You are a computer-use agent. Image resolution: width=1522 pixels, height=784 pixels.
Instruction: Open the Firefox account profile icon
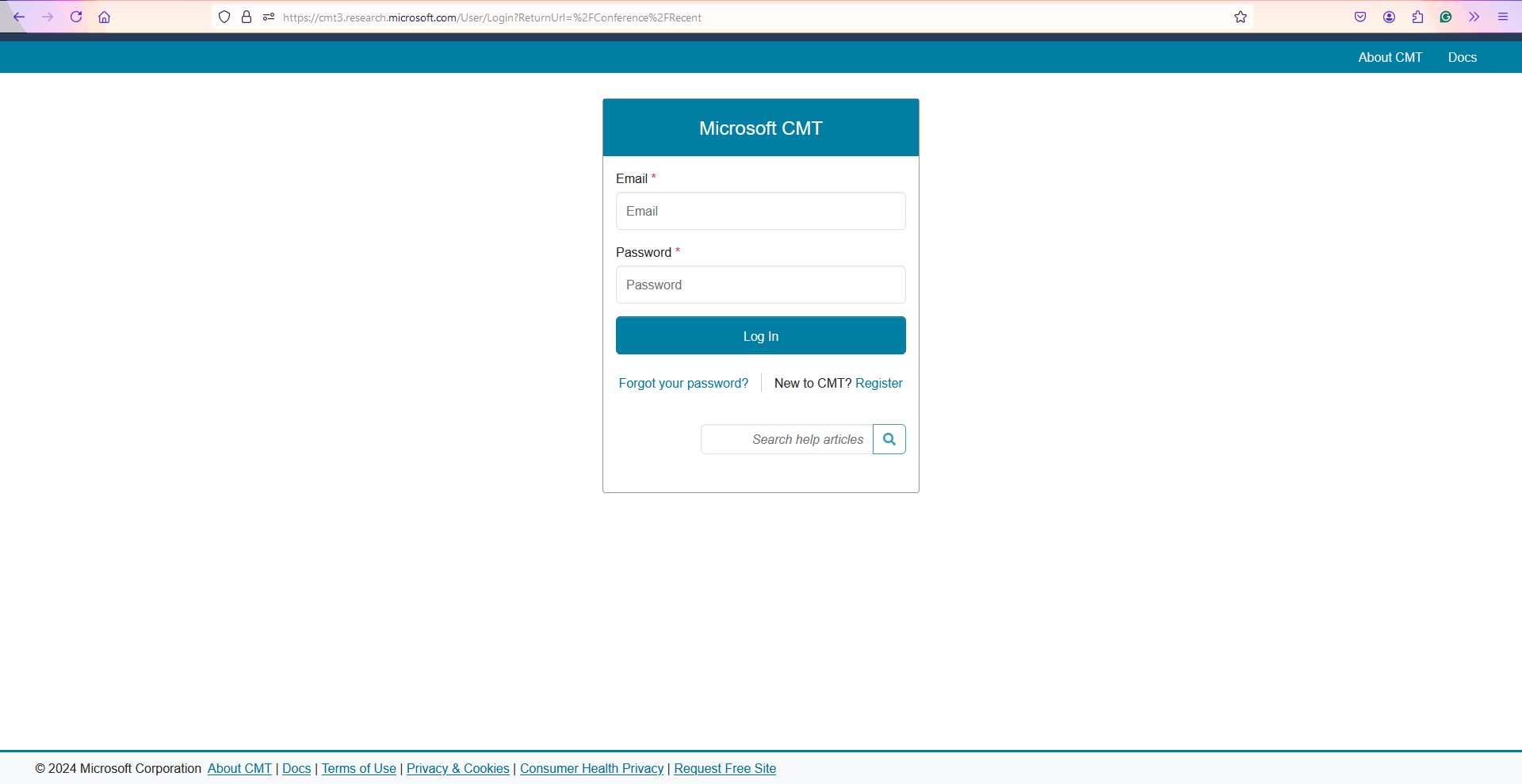tap(1389, 17)
